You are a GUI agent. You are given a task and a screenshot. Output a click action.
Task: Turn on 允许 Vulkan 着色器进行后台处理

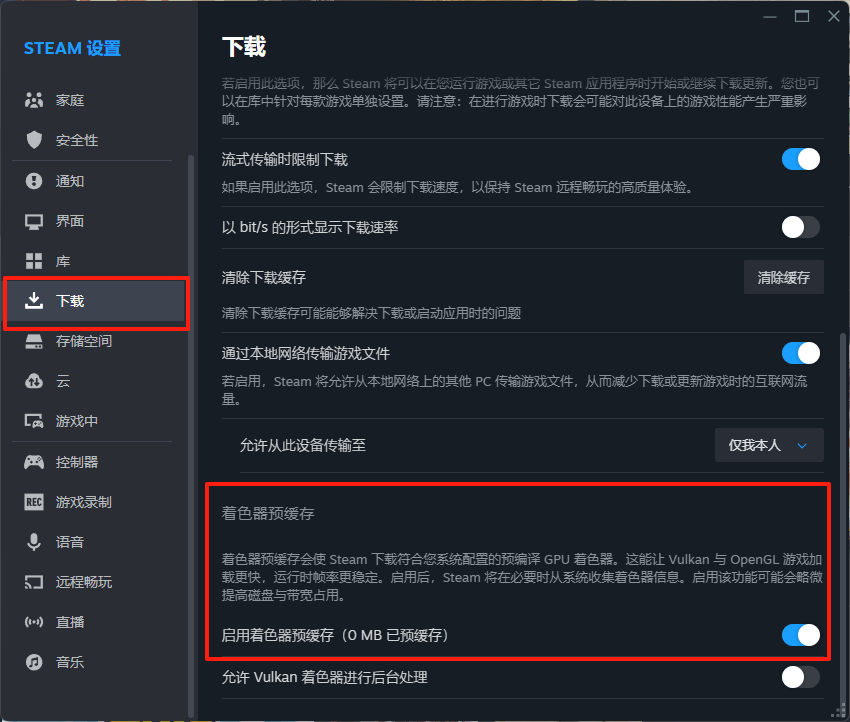pos(800,677)
